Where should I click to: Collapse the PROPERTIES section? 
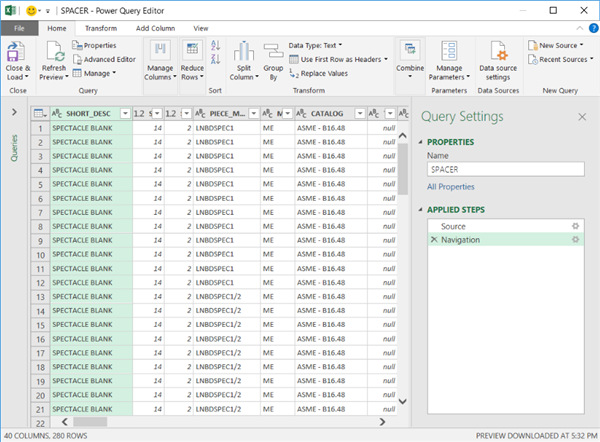(420, 142)
